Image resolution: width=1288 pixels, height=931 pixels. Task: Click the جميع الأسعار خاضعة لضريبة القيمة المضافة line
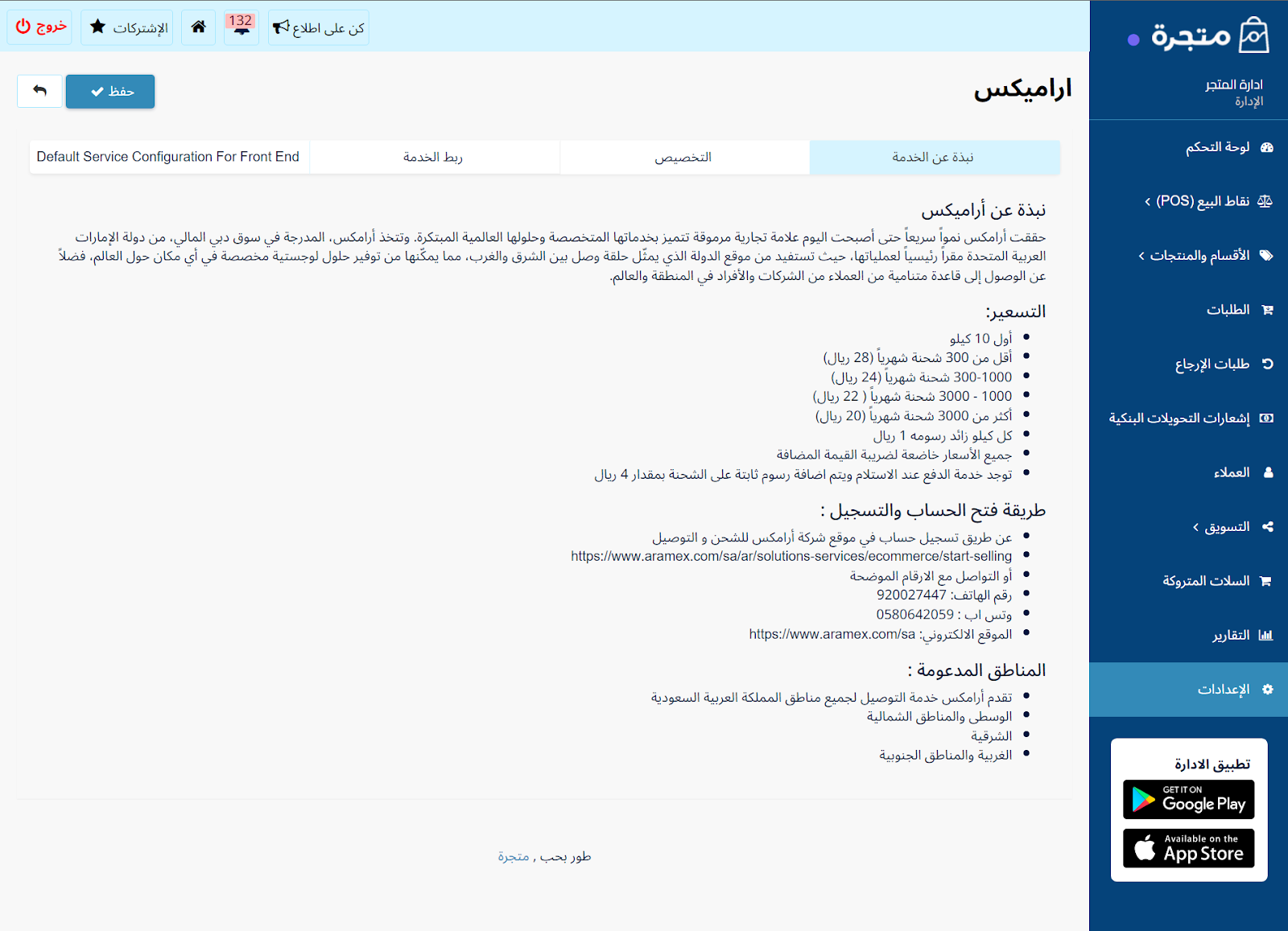[894, 455]
